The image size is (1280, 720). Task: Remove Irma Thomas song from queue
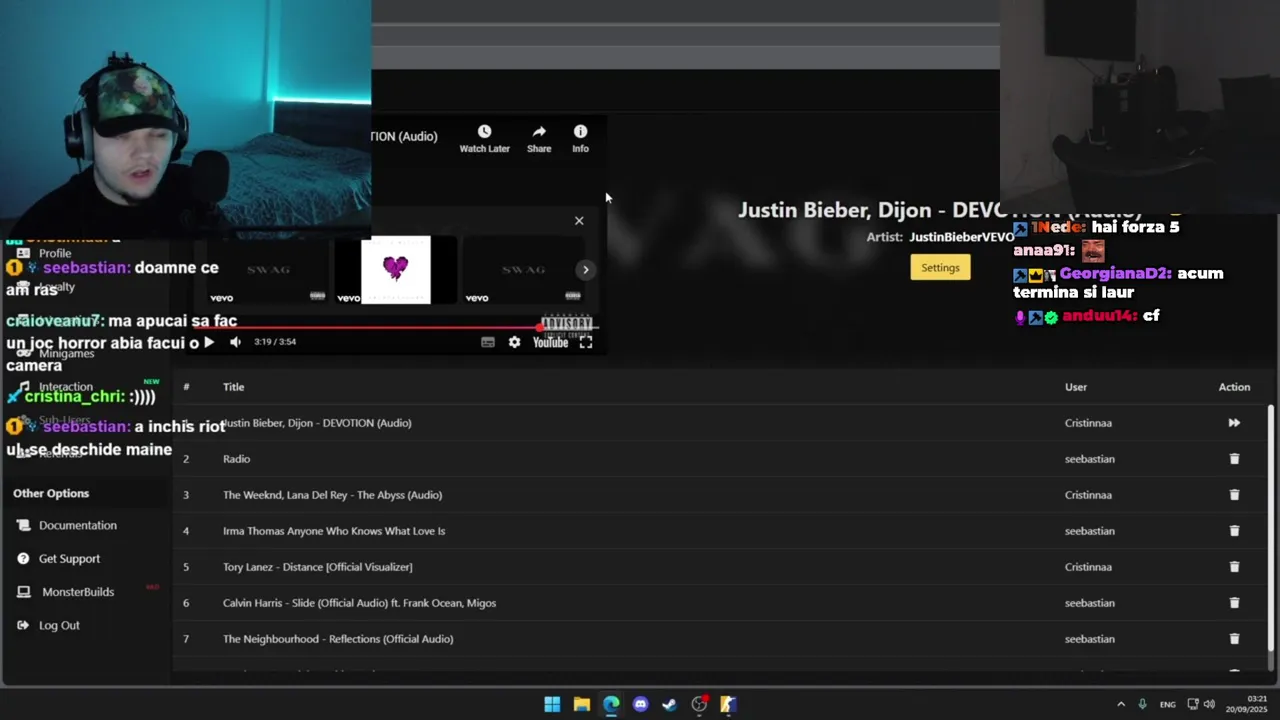click(x=1234, y=531)
